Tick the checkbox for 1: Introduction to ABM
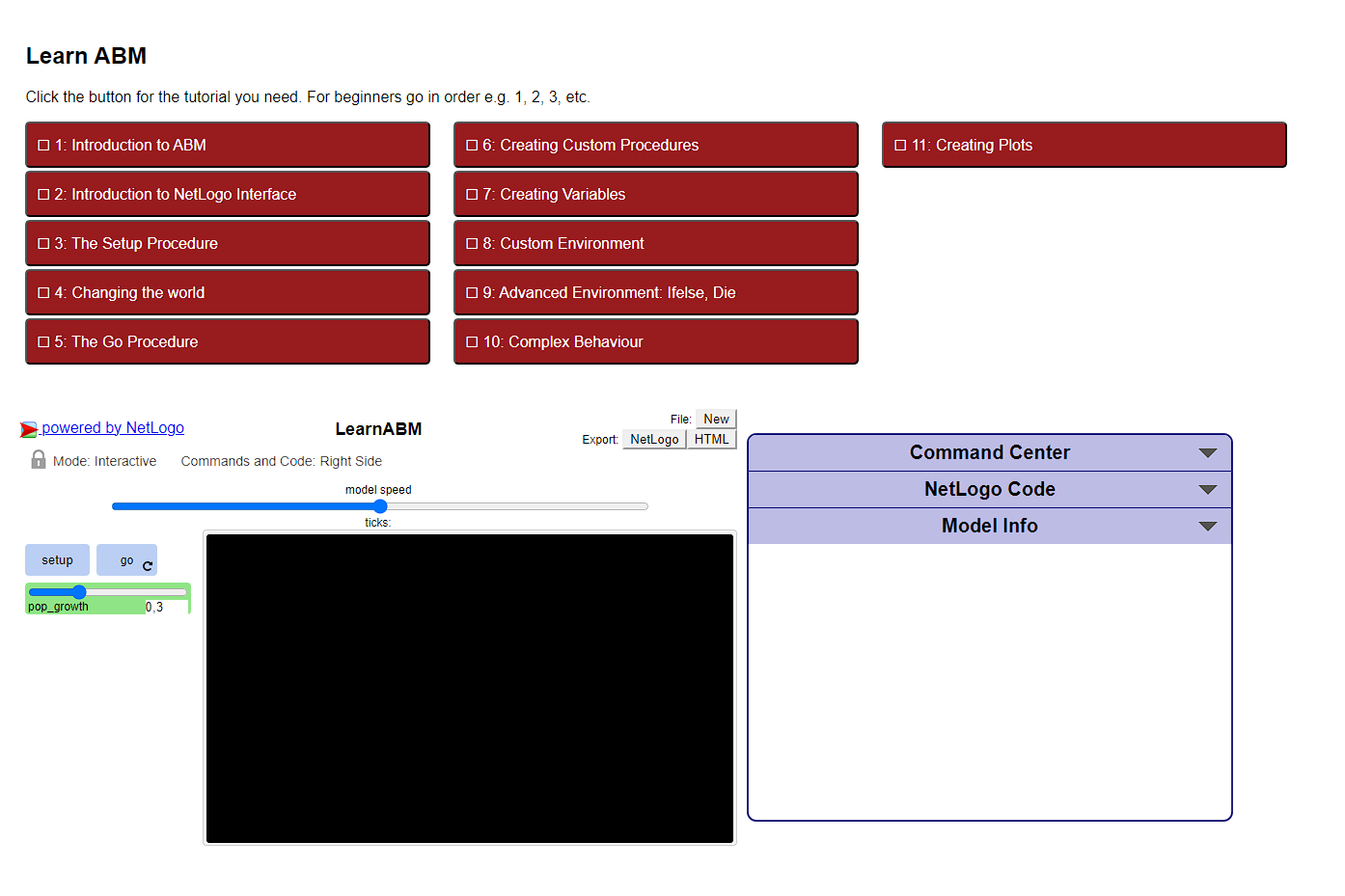Image resolution: width=1345 pixels, height=896 pixels. click(x=43, y=146)
